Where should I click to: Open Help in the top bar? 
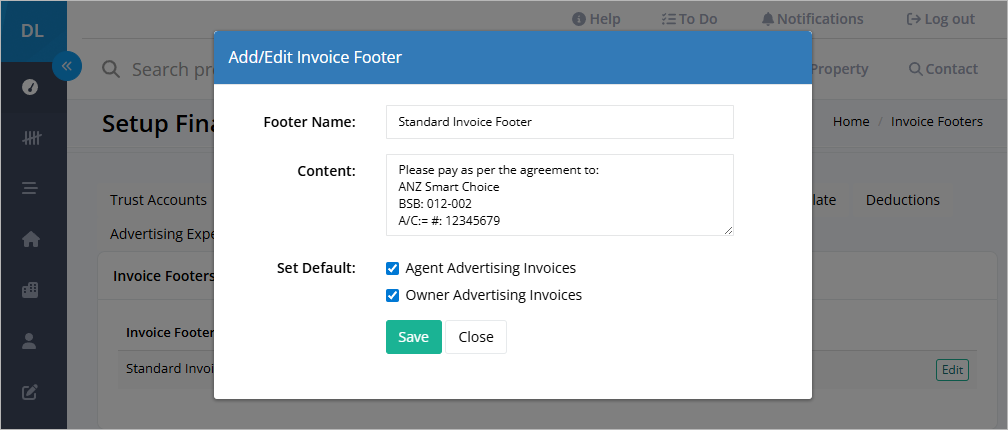(596, 19)
